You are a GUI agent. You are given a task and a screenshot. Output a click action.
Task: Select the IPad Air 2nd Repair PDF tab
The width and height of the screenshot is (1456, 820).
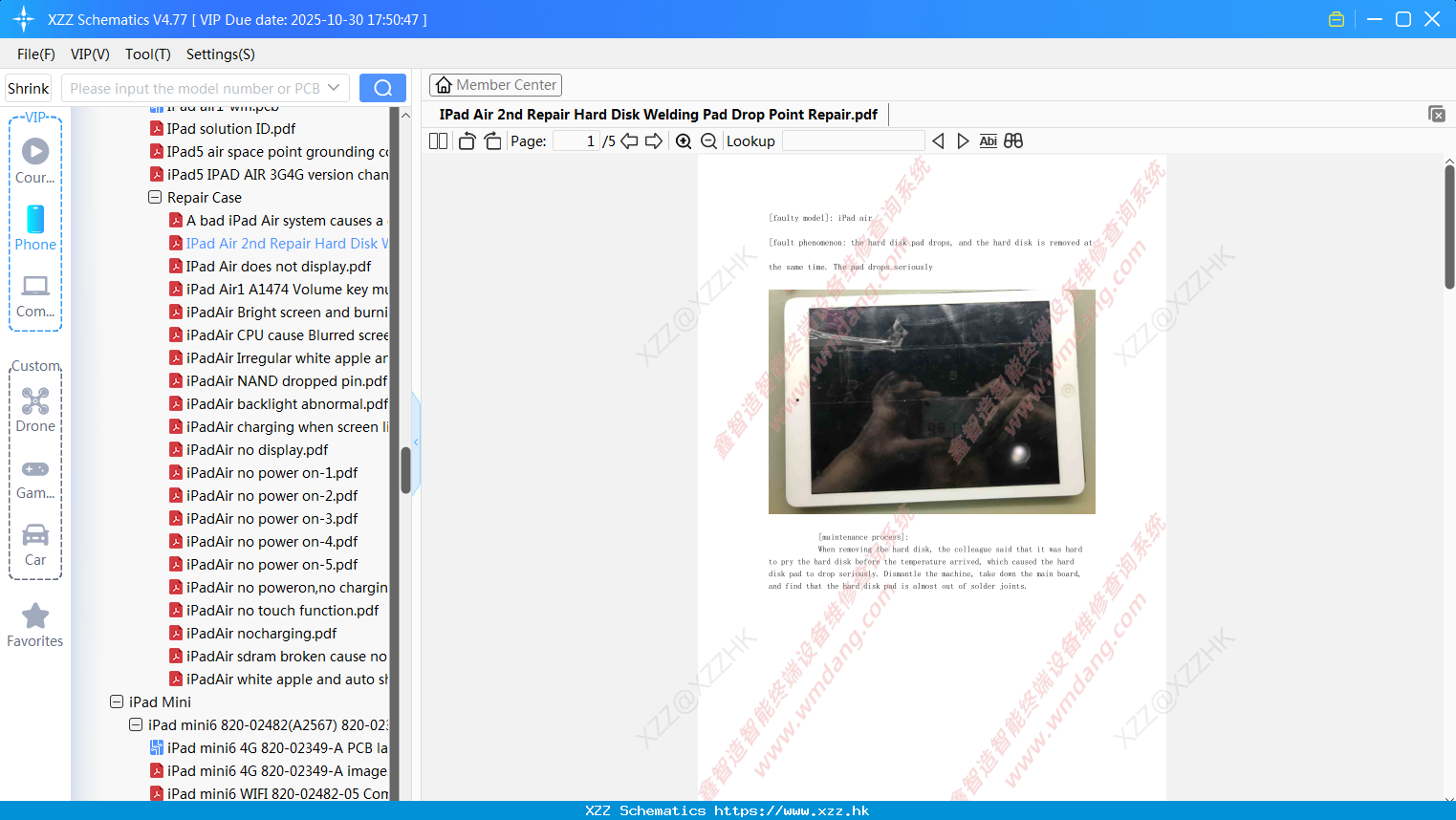pyautogui.click(x=659, y=115)
